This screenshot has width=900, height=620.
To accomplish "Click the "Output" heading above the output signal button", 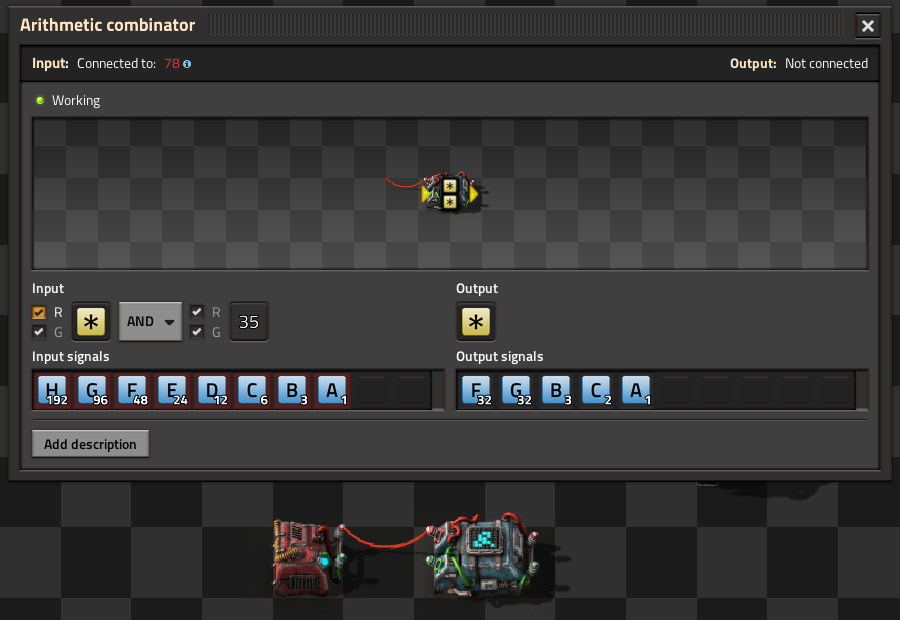I will (x=477, y=288).
